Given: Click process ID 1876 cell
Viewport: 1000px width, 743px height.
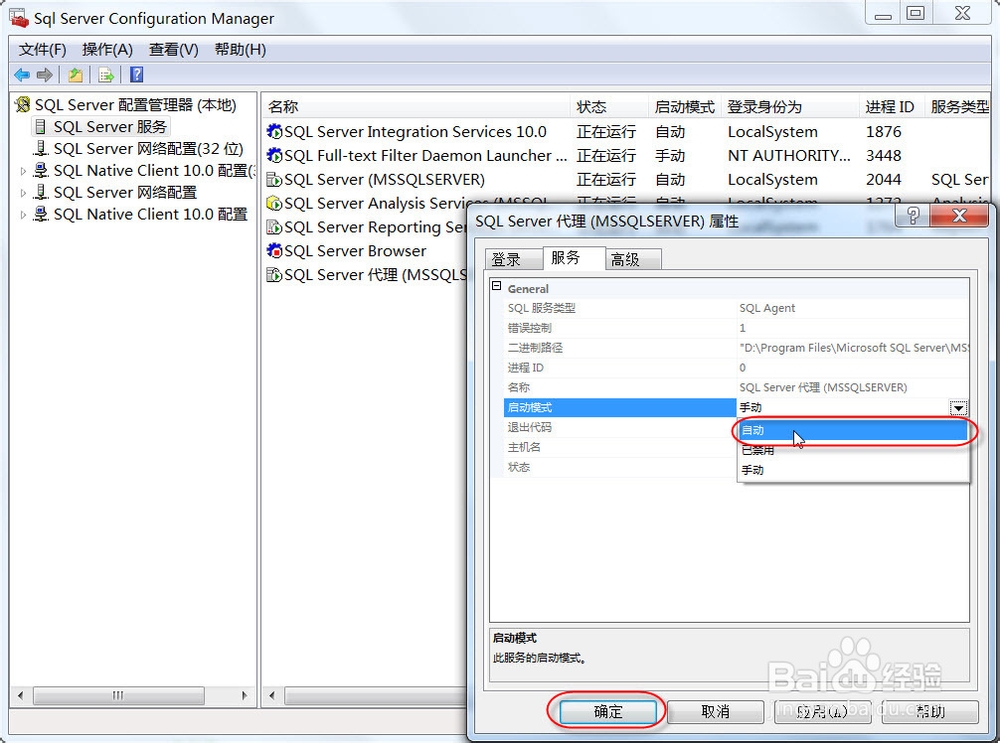Looking at the screenshot, I should click(x=883, y=131).
